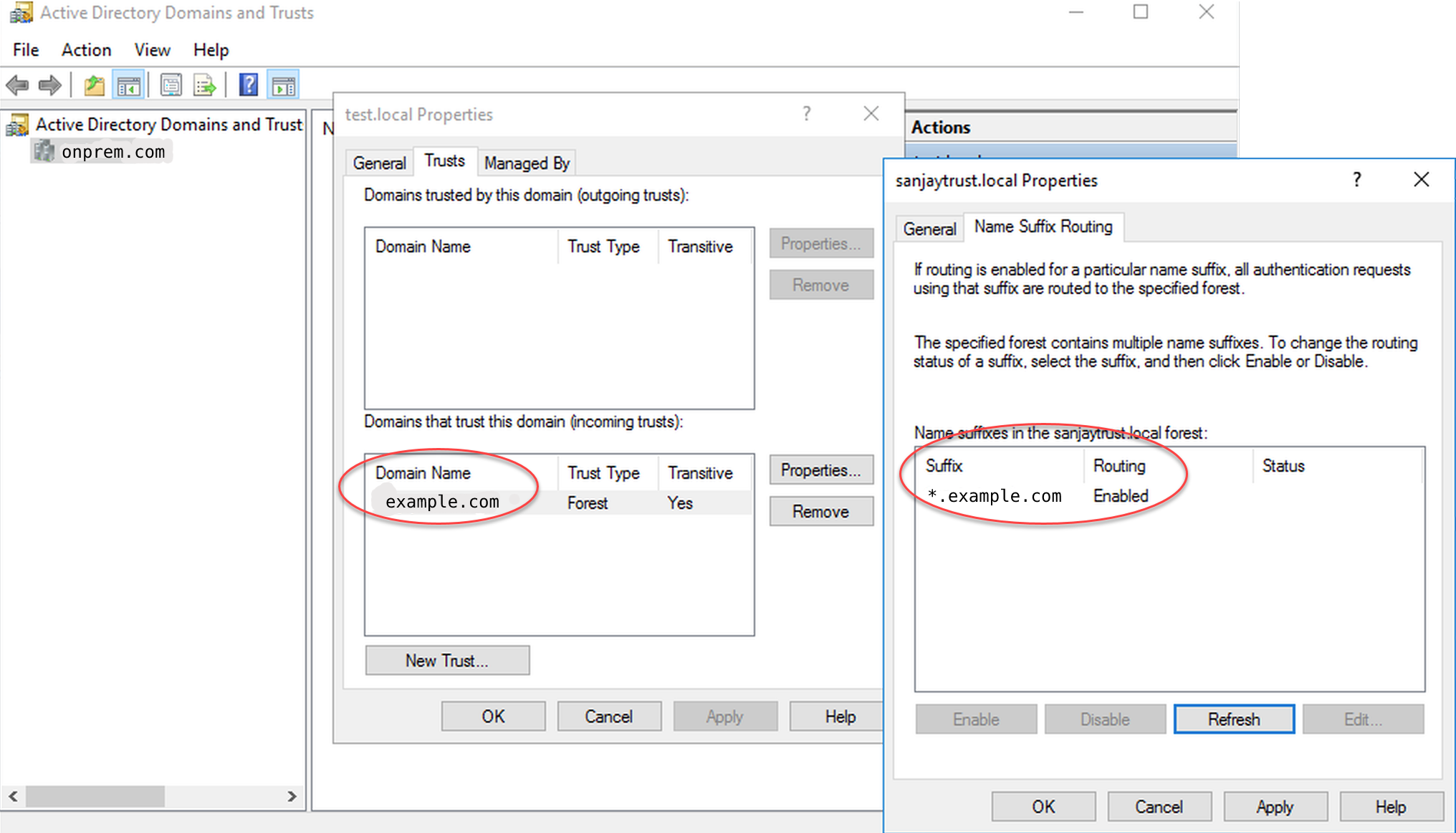This screenshot has height=833, width=1456.
Task: Toggle the Show/Hide Action Pane icon
Action: click(x=284, y=86)
